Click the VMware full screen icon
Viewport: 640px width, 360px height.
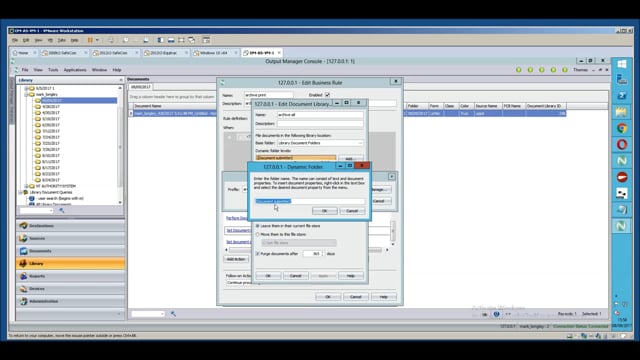(x=181, y=40)
